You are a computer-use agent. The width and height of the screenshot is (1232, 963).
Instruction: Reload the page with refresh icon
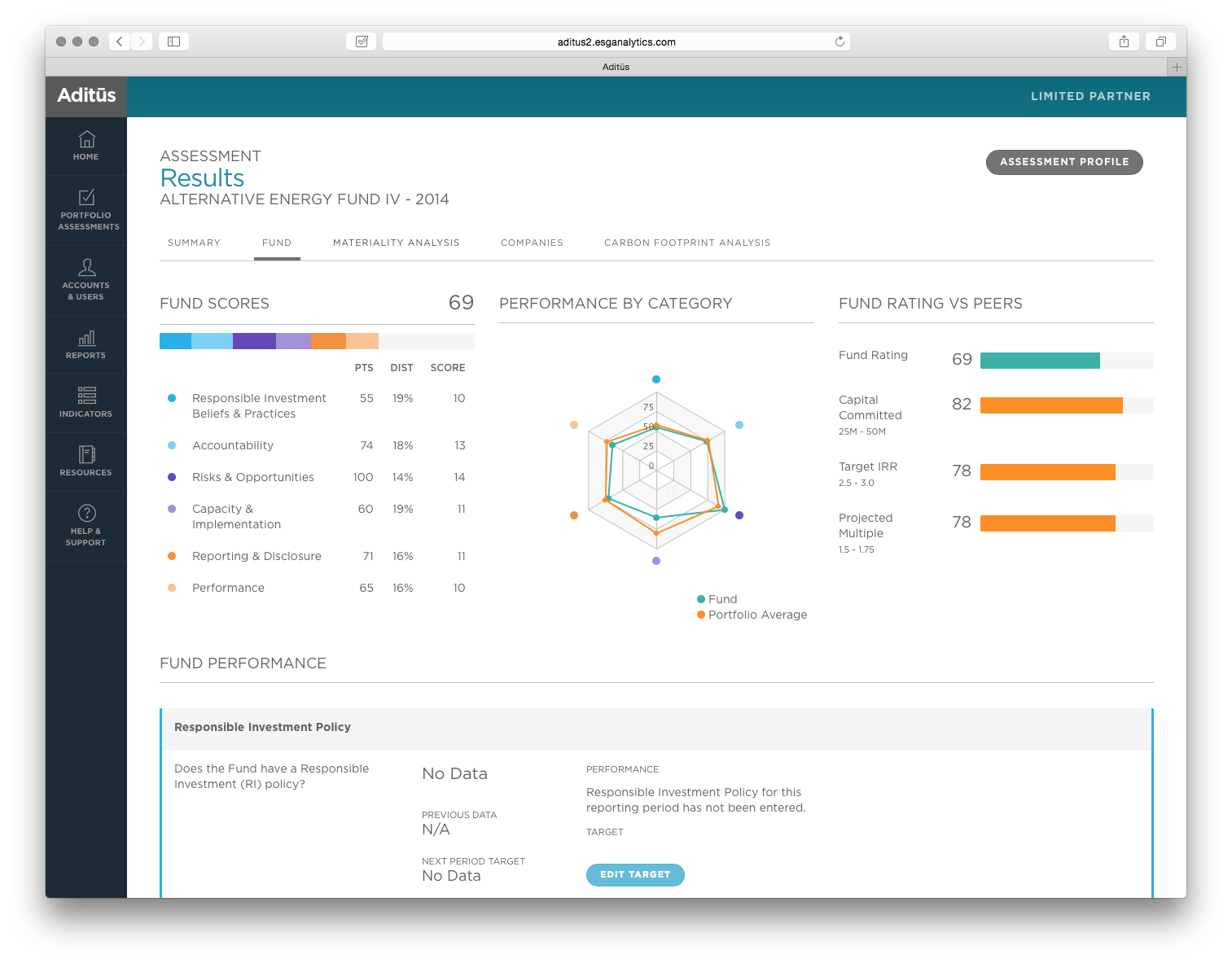[840, 42]
